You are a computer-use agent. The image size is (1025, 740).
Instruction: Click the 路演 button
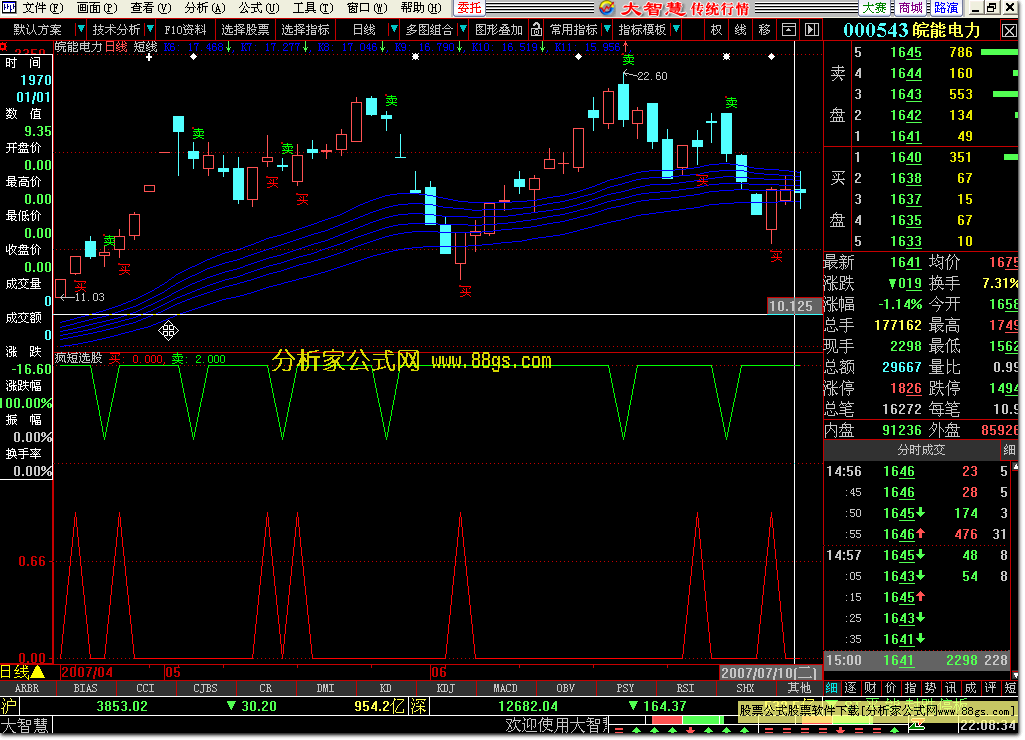[947, 8]
